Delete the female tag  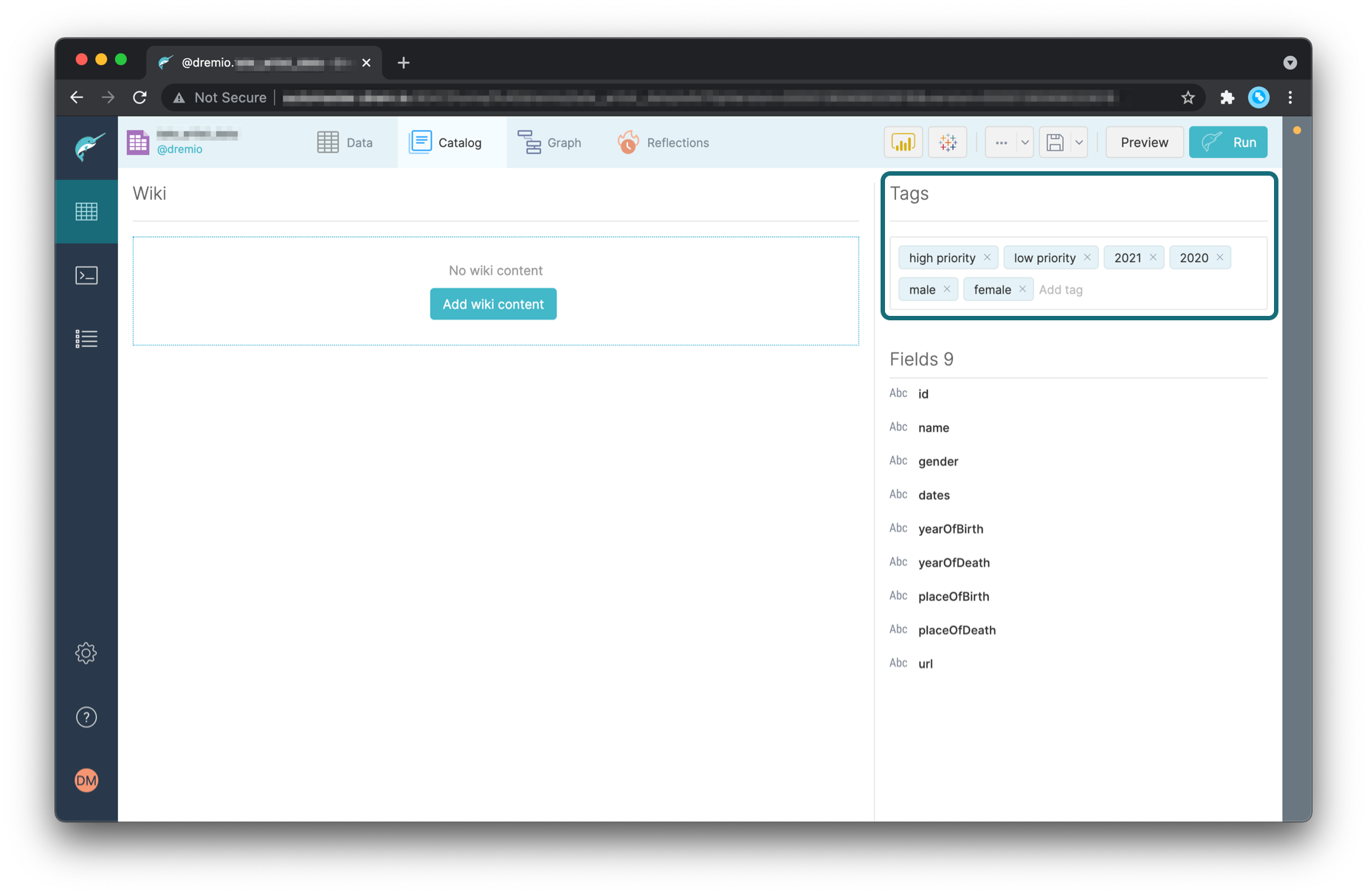[x=1023, y=289]
